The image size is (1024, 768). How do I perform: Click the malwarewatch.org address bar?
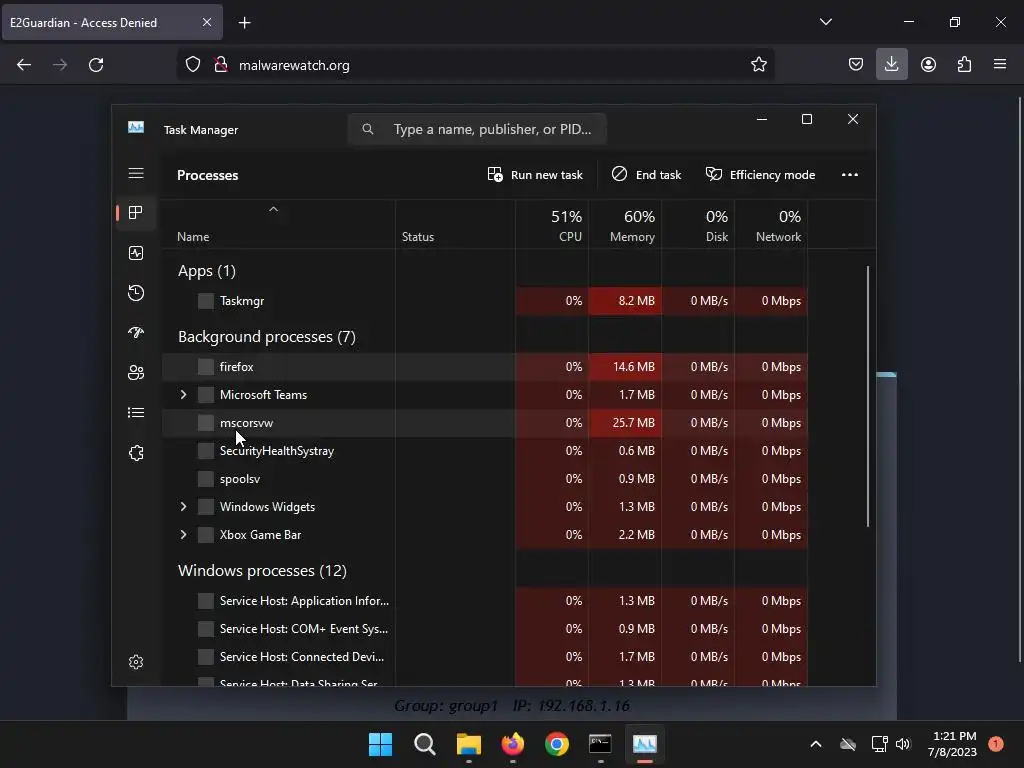[475, 65]
